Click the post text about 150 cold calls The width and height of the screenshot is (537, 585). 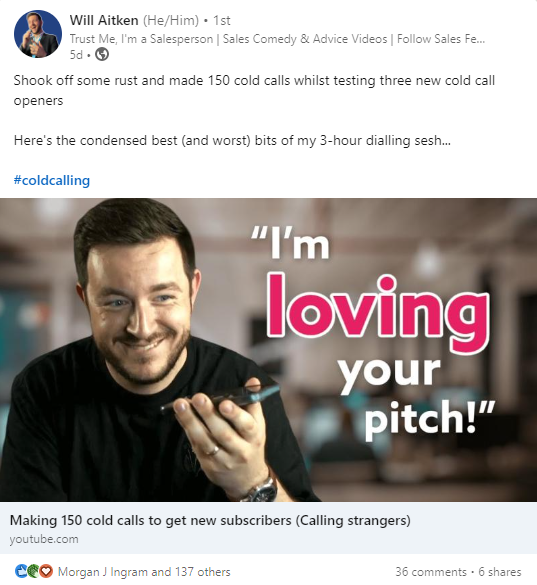point(254,90)
